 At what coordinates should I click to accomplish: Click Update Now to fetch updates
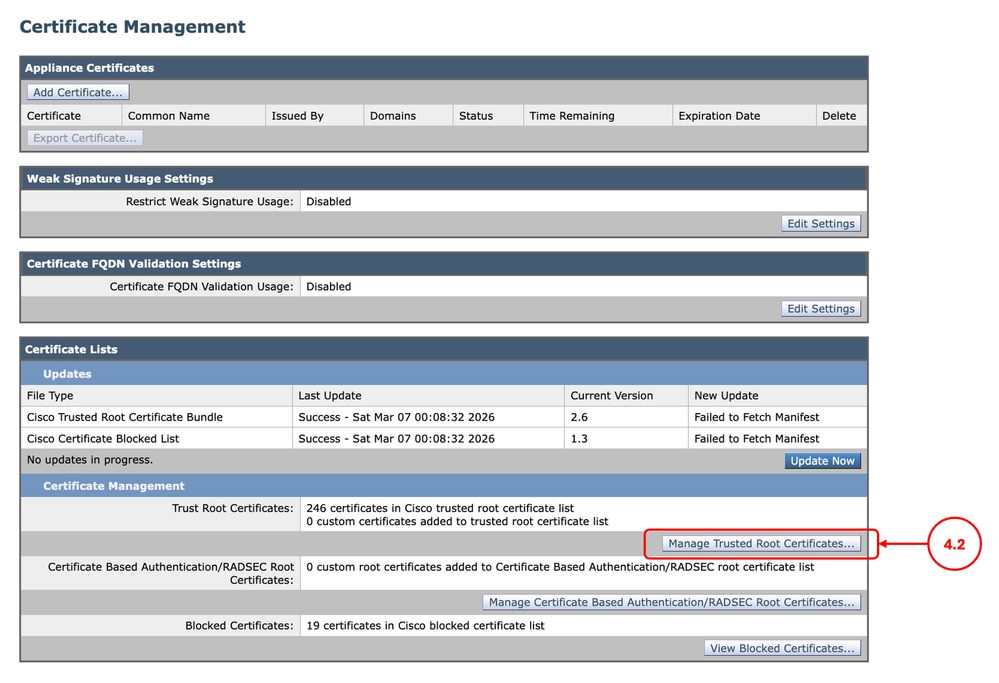coord(820,460)
